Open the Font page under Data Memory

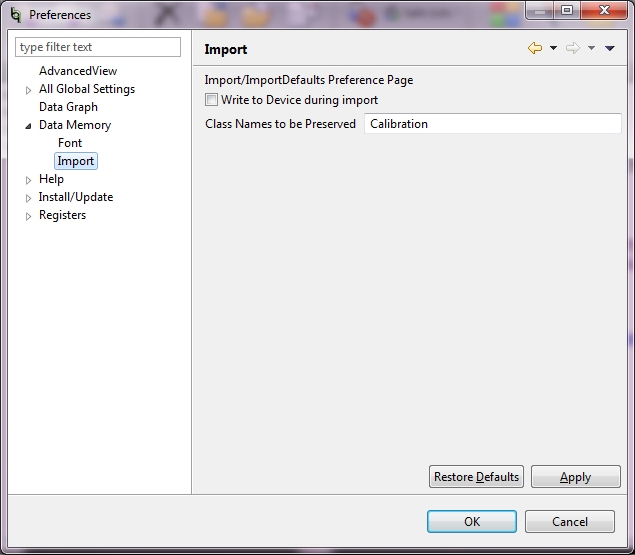coord(70,143)
